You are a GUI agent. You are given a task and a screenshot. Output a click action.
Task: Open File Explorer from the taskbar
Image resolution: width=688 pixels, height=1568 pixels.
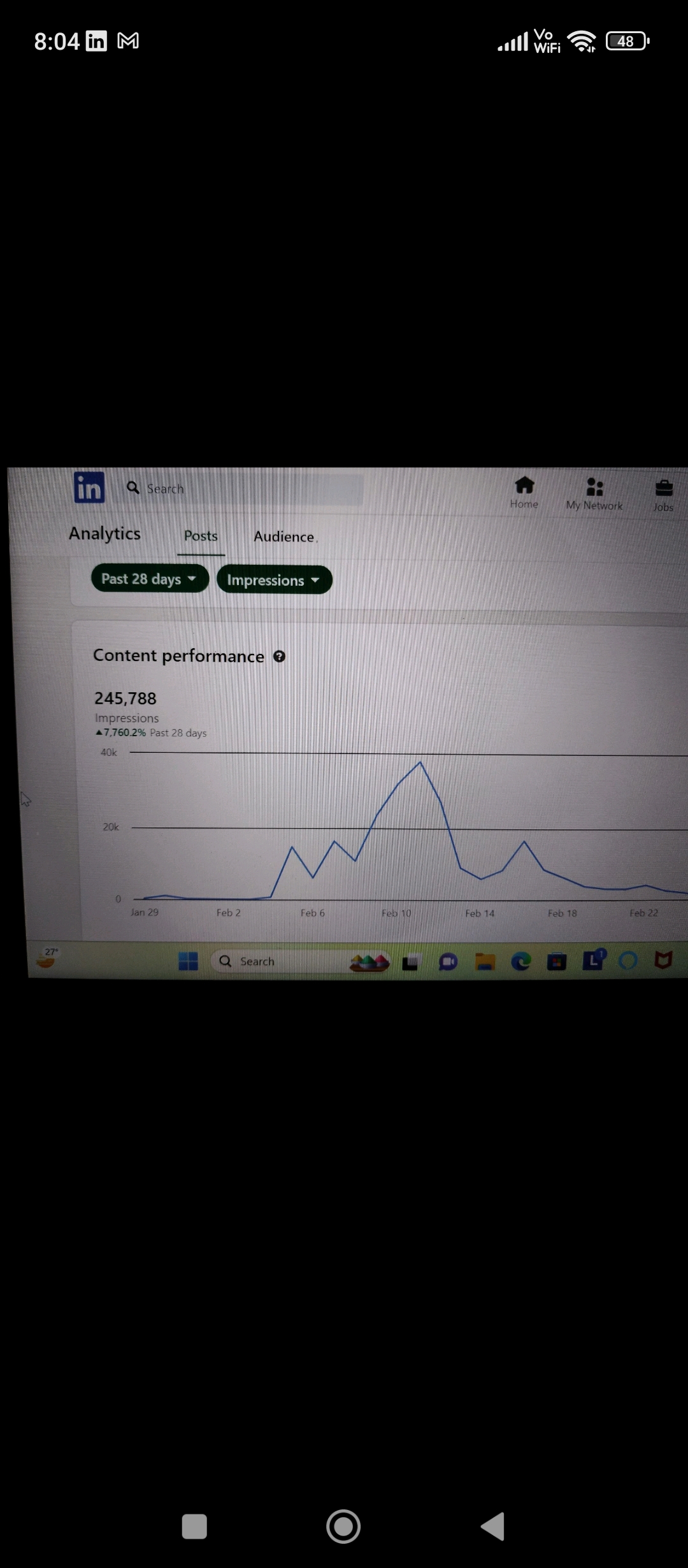point(485,961)
